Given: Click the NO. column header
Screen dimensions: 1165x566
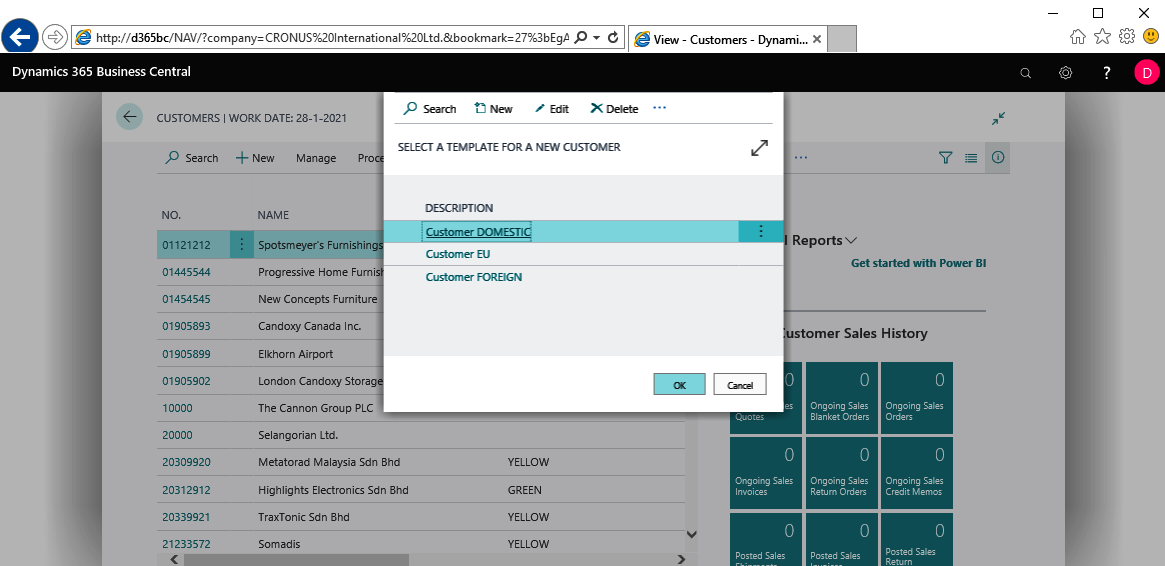Looking at the screenshot, I should point(172,215).
